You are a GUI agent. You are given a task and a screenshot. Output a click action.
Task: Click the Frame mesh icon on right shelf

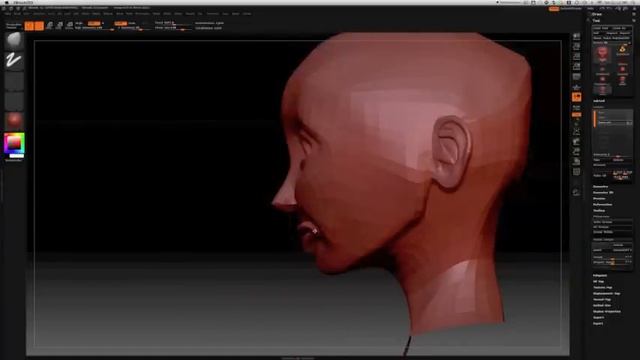click(576, 132)
